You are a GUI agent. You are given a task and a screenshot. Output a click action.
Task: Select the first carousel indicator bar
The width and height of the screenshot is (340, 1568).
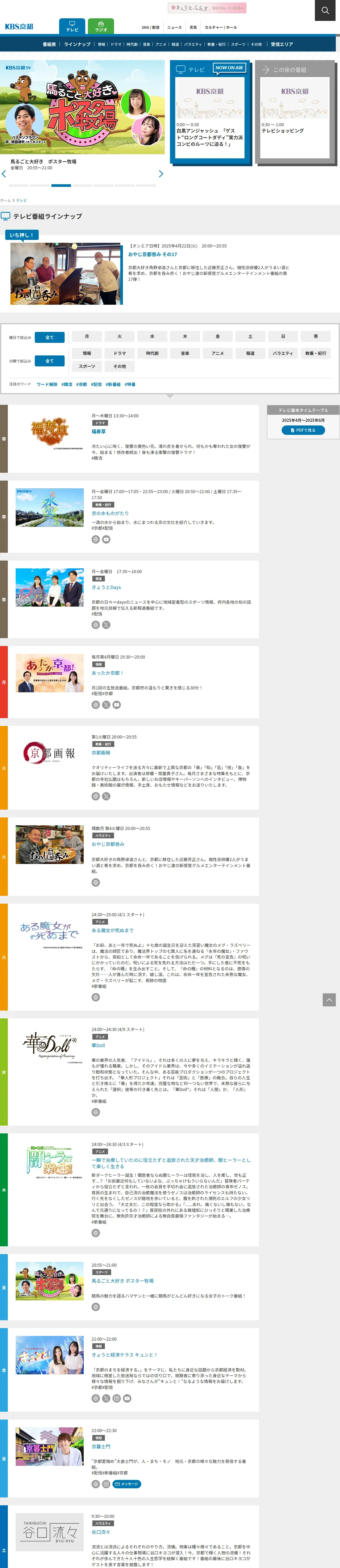19,185
